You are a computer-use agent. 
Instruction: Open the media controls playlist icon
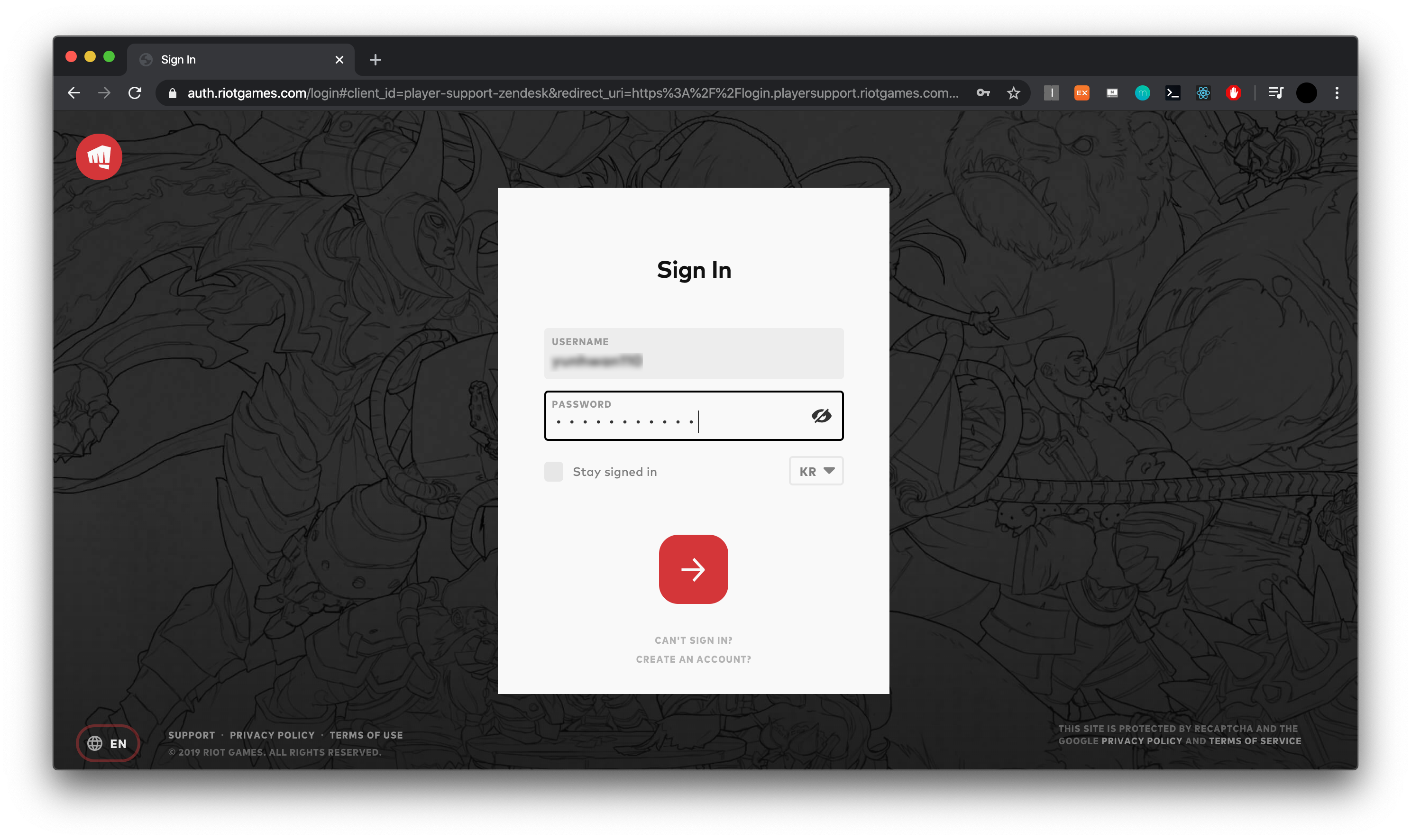1275,93
